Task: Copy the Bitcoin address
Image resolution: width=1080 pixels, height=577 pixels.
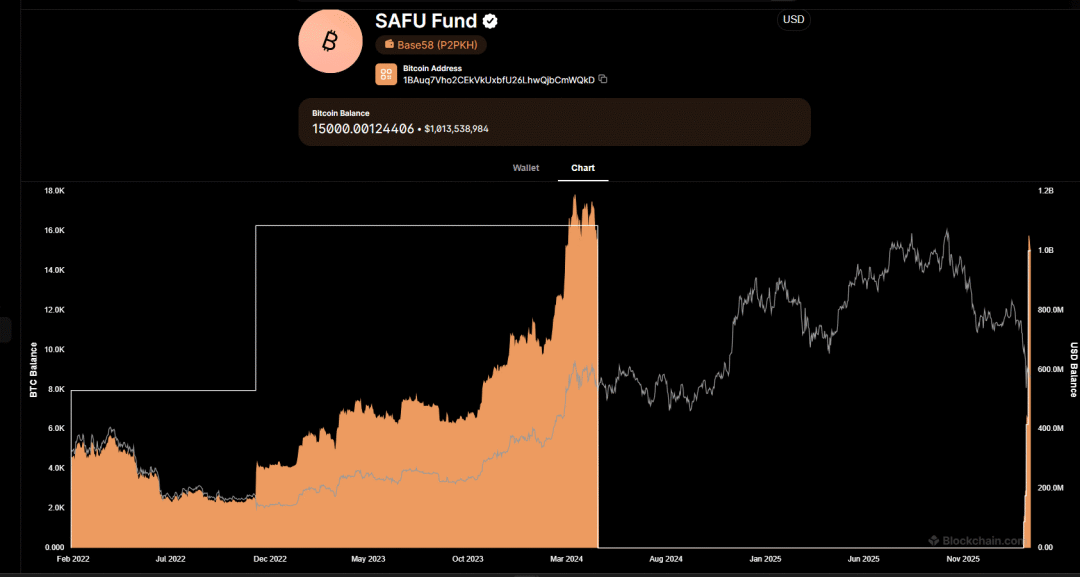Action: [x=603, y=79]
